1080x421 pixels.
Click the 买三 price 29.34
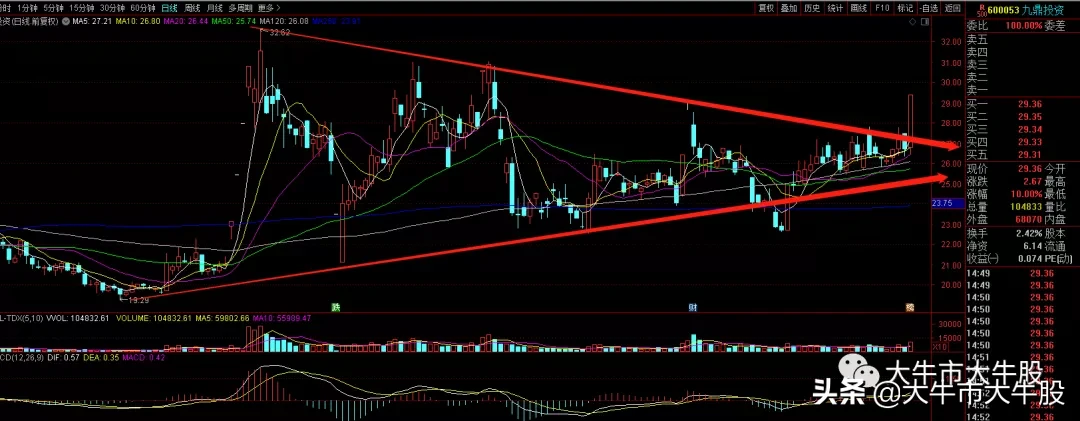click(1031, 129)
